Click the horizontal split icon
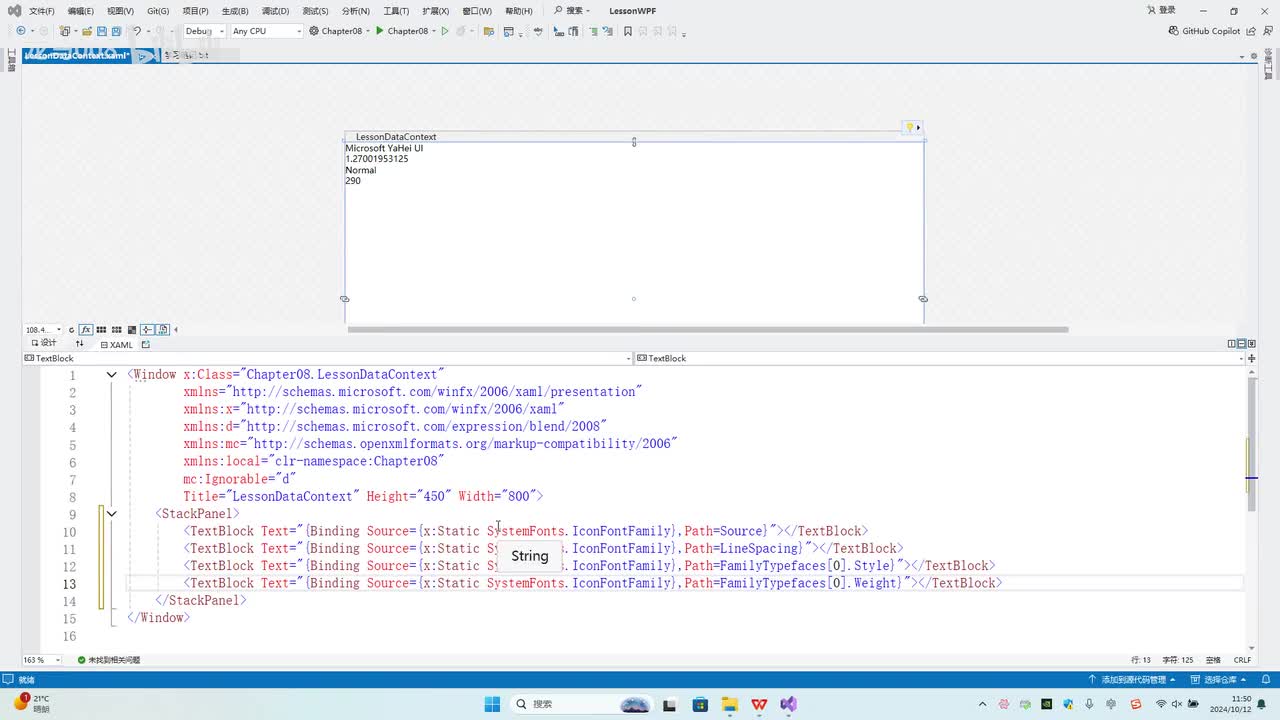This screenshot has height=720, width=1280. 1241,344
